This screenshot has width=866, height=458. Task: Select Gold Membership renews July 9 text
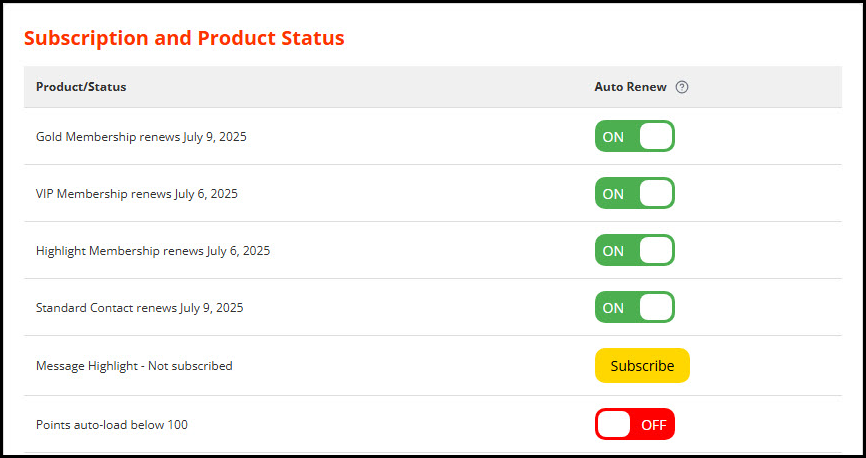pyautogui.click(x=141, y=136)
